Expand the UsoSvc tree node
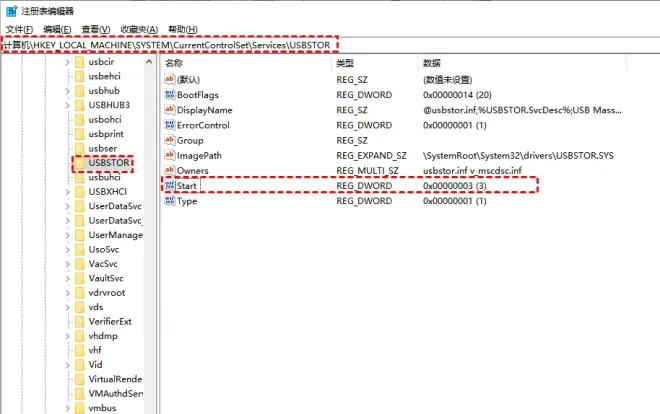Viewport: 660px width, 414px height. point(67,249)
